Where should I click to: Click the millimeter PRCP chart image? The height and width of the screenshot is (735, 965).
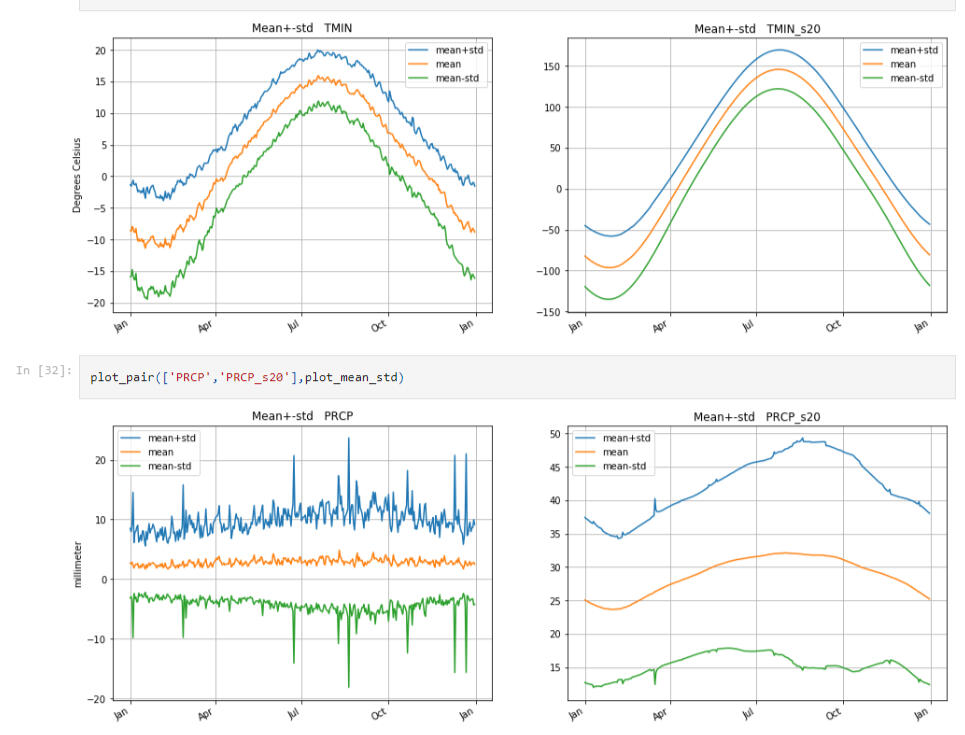pyautogui.click(x=300, y=563)
